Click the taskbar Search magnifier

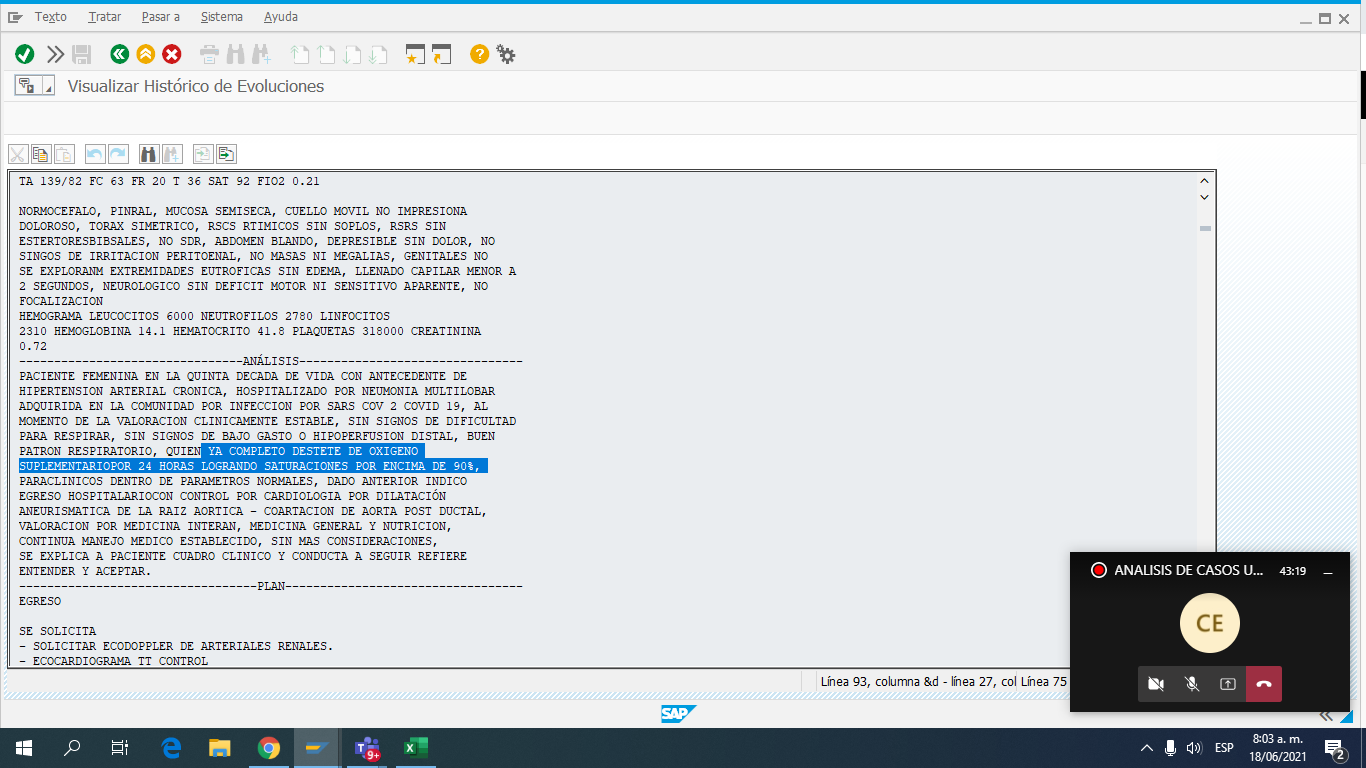click(72, 747)
